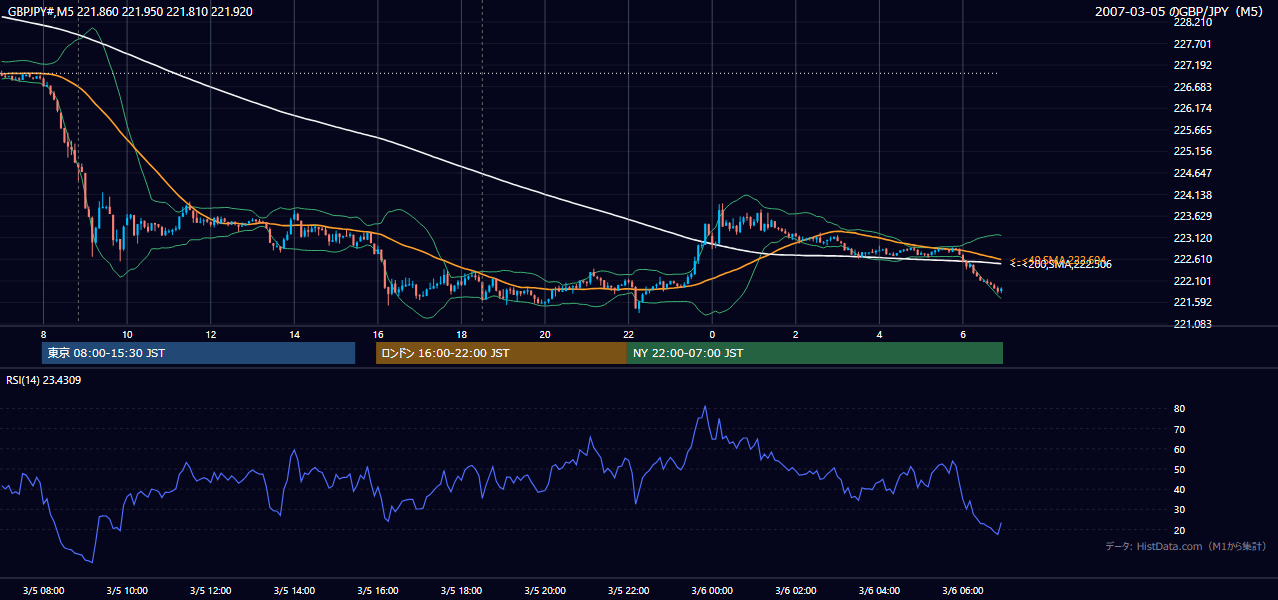
Task: Click the 3/5 18:00 bottom time label
Action: (x=461, y=590)
